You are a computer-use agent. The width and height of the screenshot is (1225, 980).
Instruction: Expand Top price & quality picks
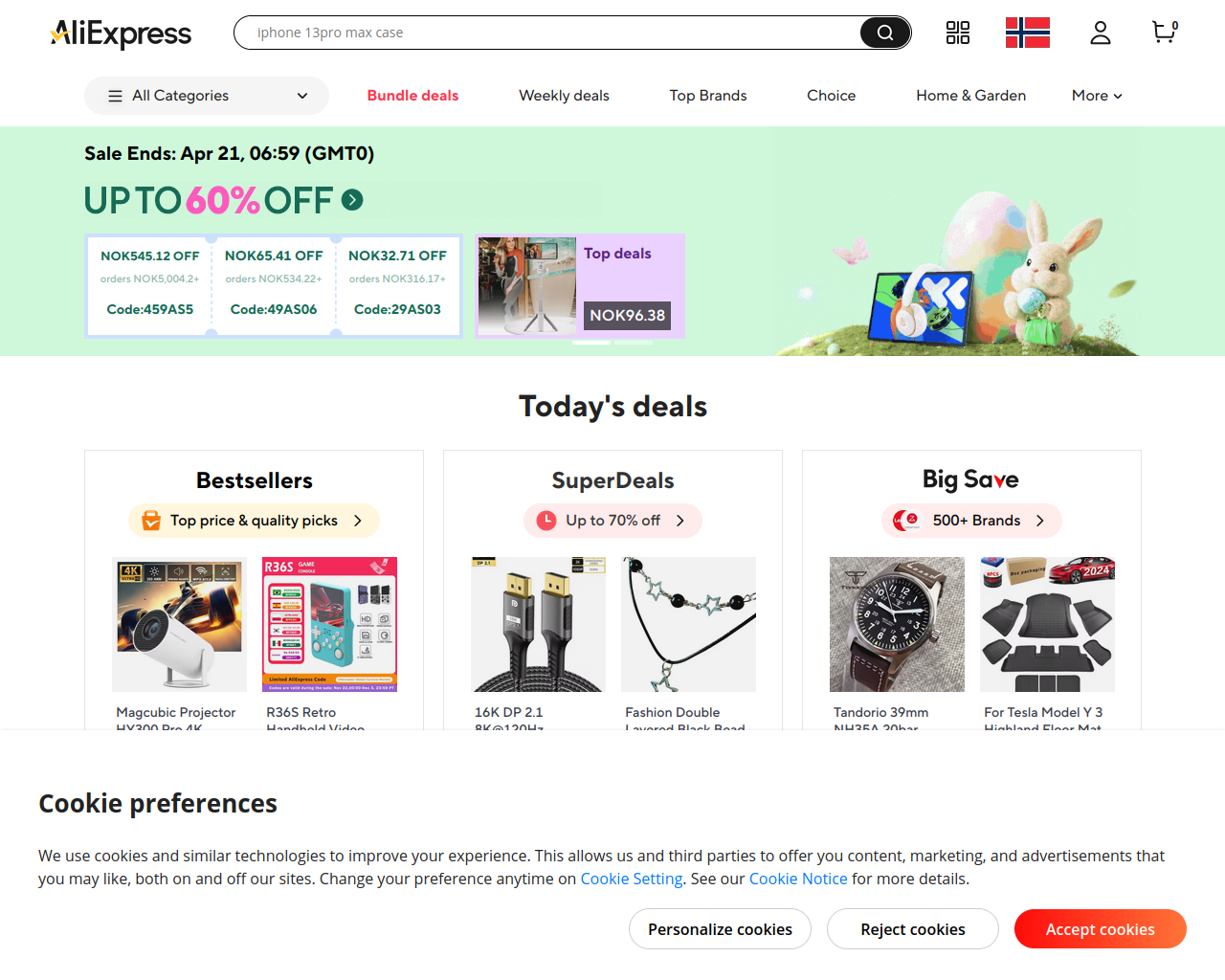click(x=254, y=521)
